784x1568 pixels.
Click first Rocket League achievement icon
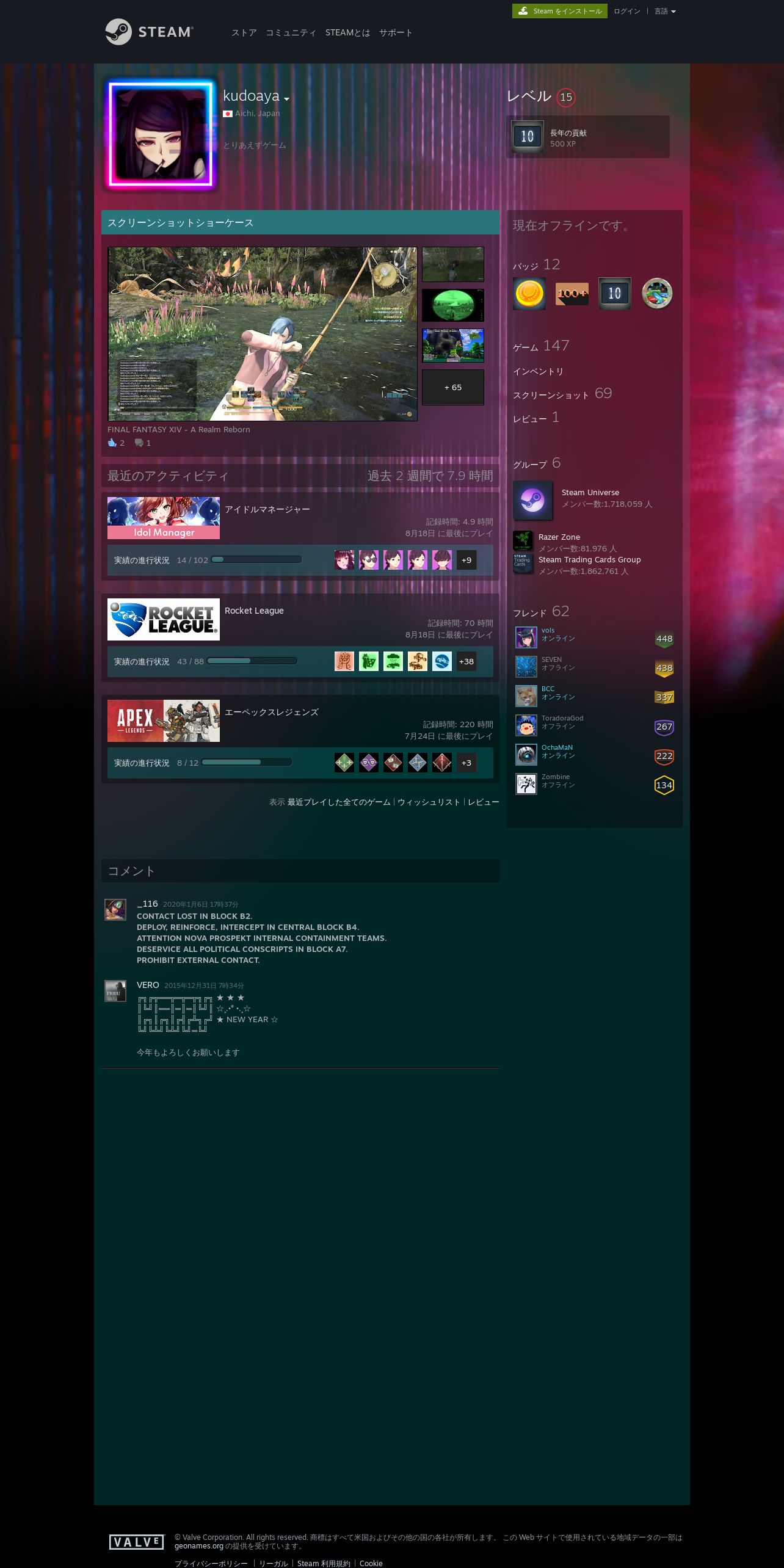[344, 661]
